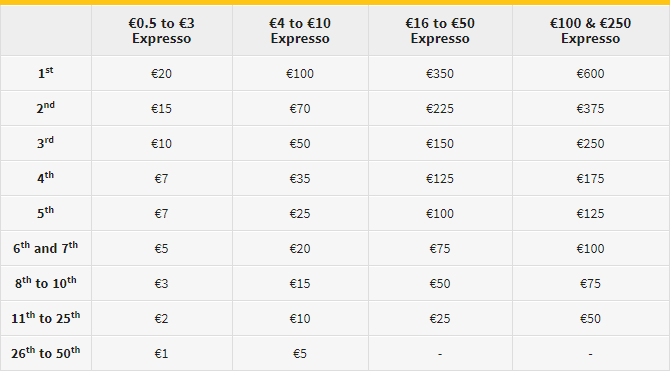Select the €350 prize cell
The width and height of the screenshot is (672, 374).
tap(440, 74)
